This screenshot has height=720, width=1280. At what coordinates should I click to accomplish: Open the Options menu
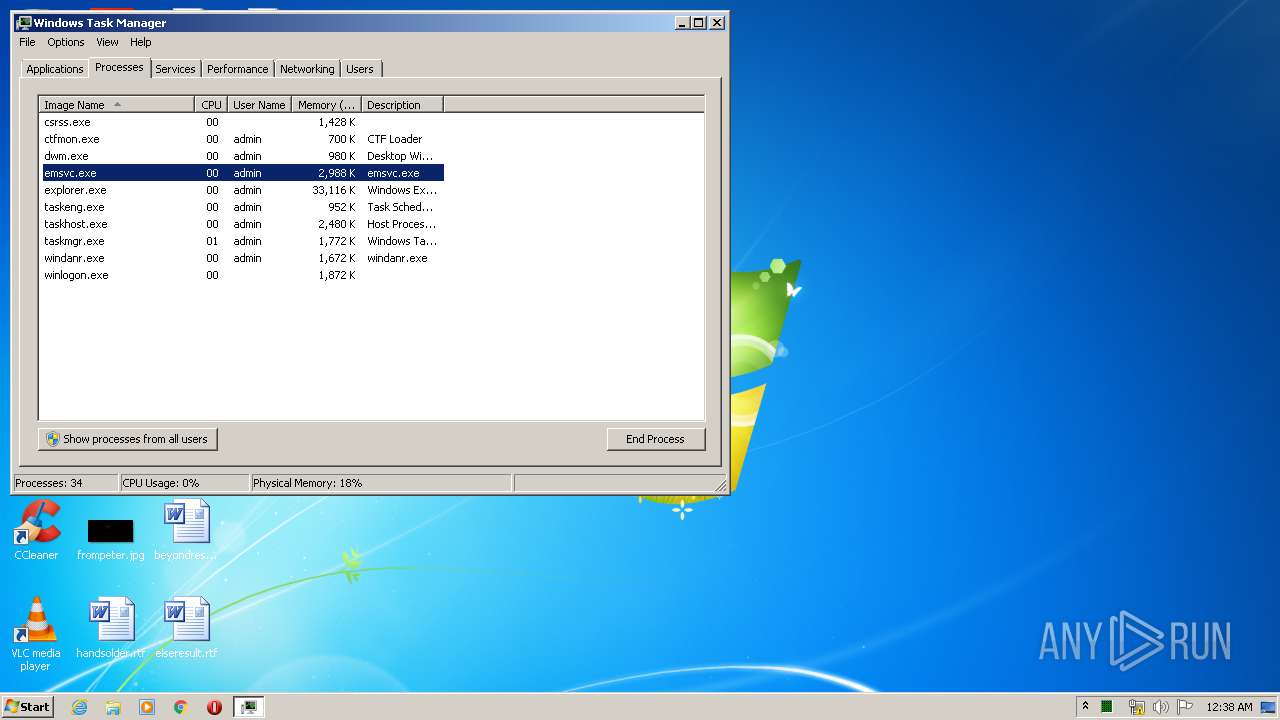66,42
